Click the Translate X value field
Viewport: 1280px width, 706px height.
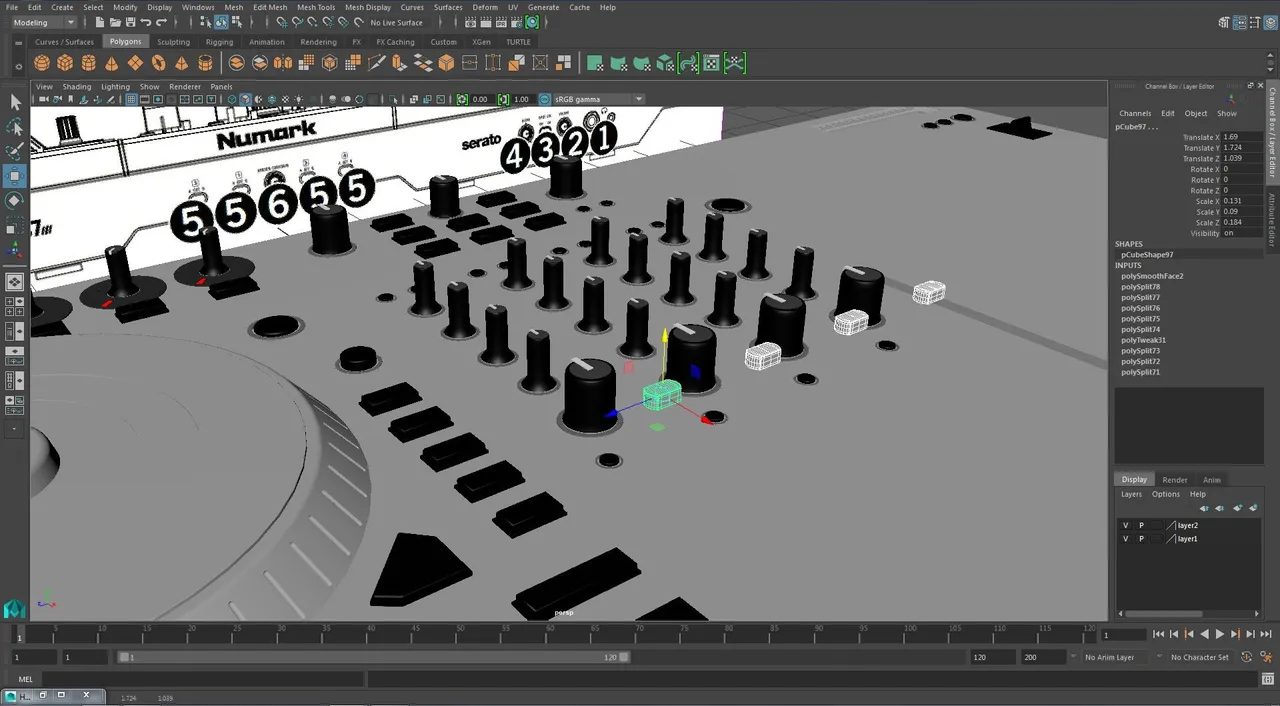[1241, 137]
